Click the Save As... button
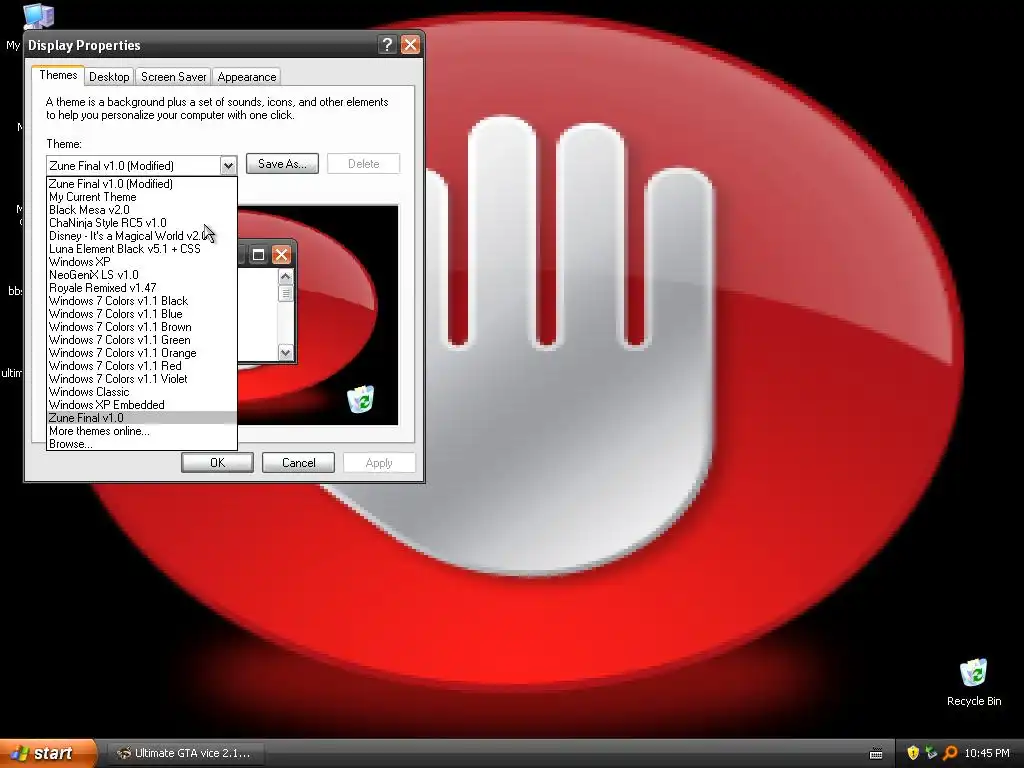Viewport: 1024px width, 768px height. (282, 164)
